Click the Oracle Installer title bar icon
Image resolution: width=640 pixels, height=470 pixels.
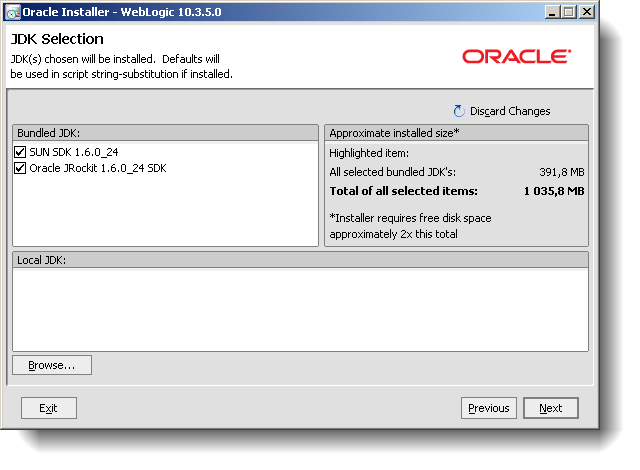13,12
